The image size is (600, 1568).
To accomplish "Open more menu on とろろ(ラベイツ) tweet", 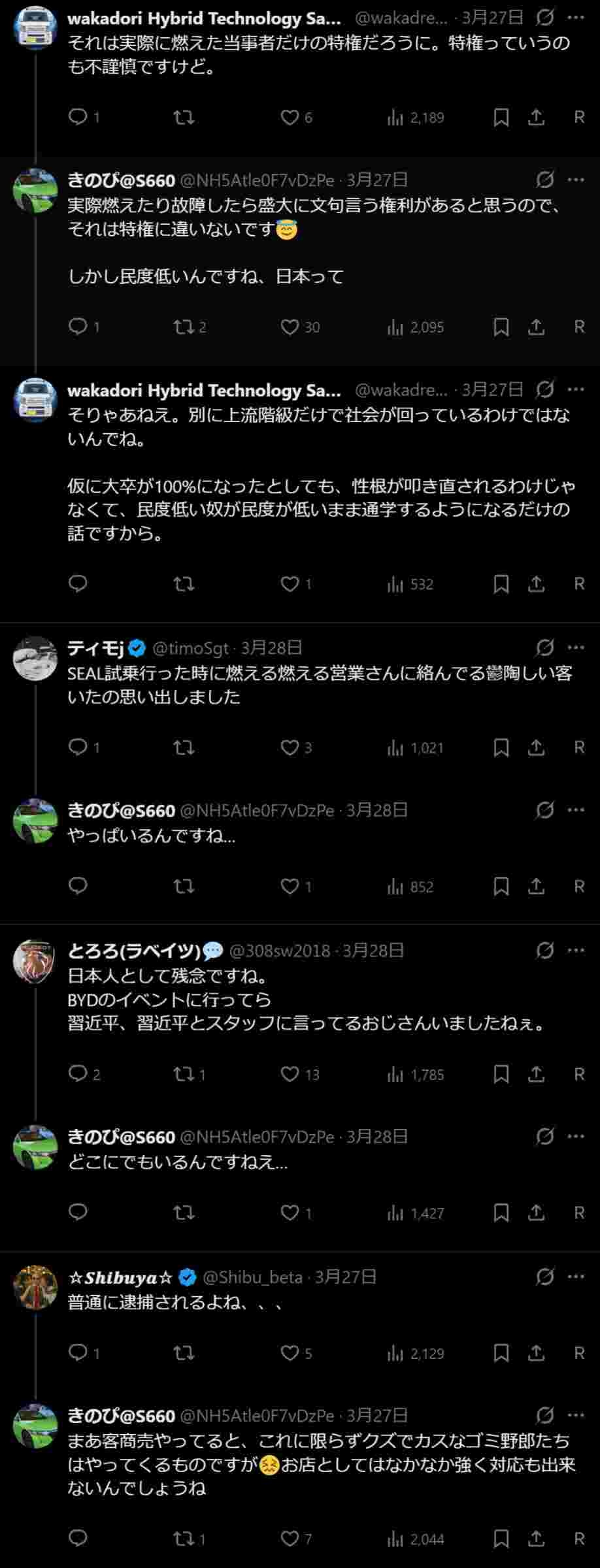I will 576,950.
